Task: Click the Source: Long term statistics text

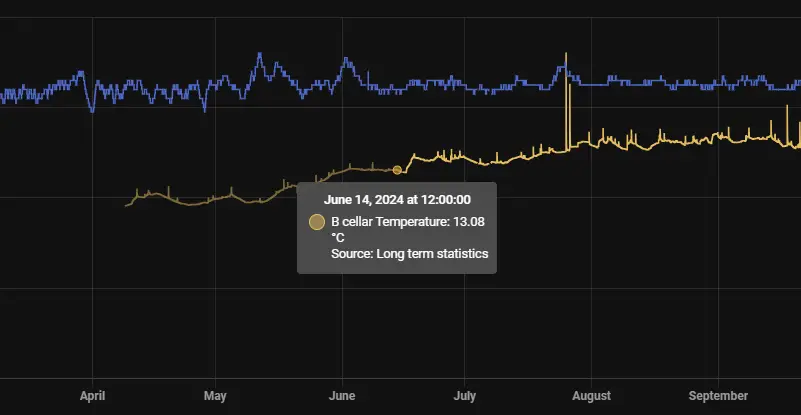Action: (x=409, y=254)
